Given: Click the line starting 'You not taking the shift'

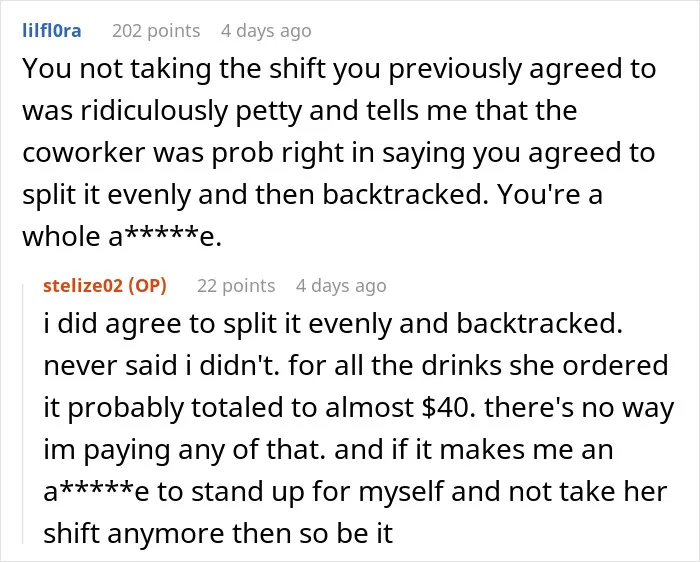Looking at the screenshot, I should point(339,69).
